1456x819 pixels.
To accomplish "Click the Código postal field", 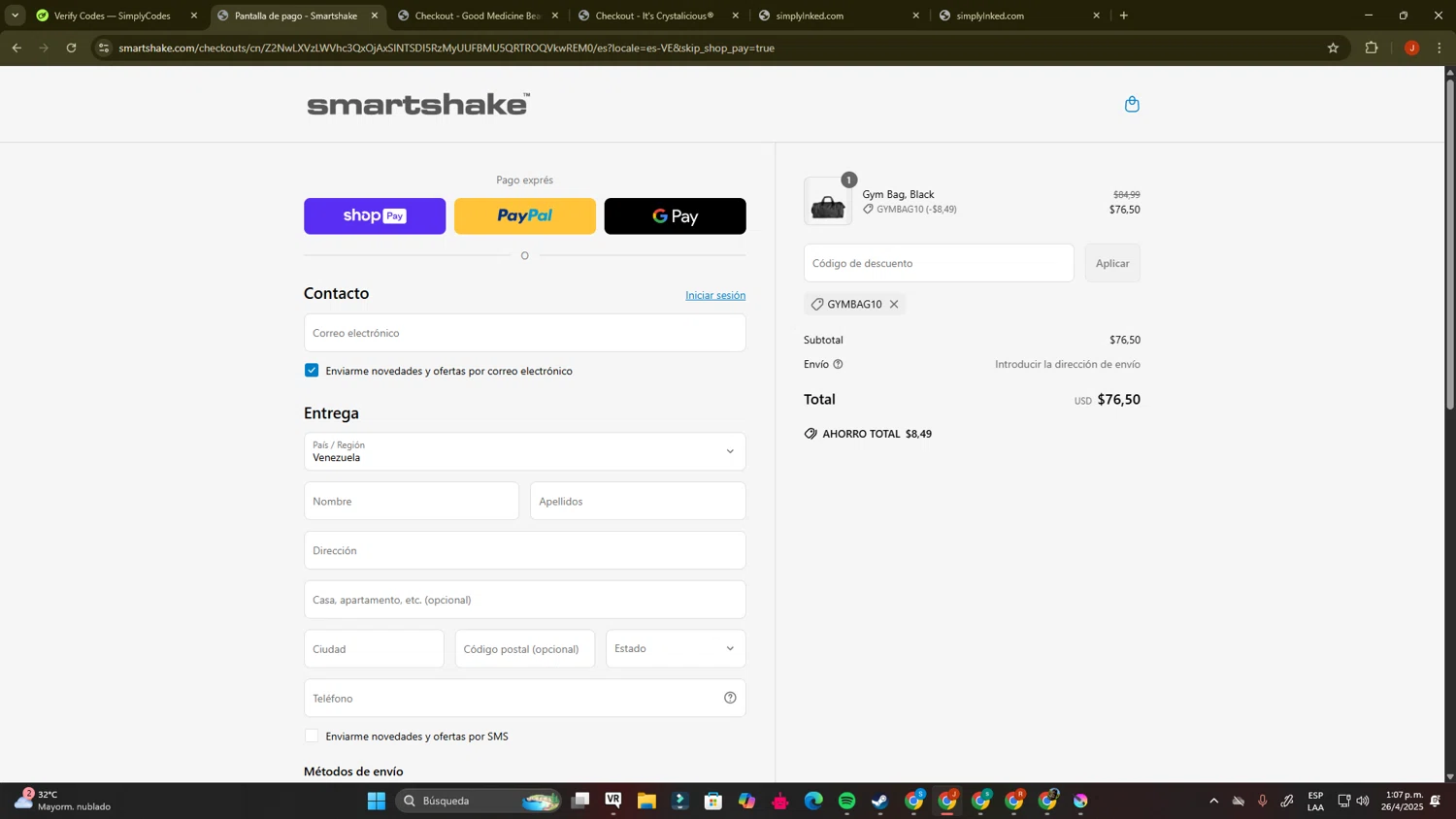I will [x=525, y=648].
